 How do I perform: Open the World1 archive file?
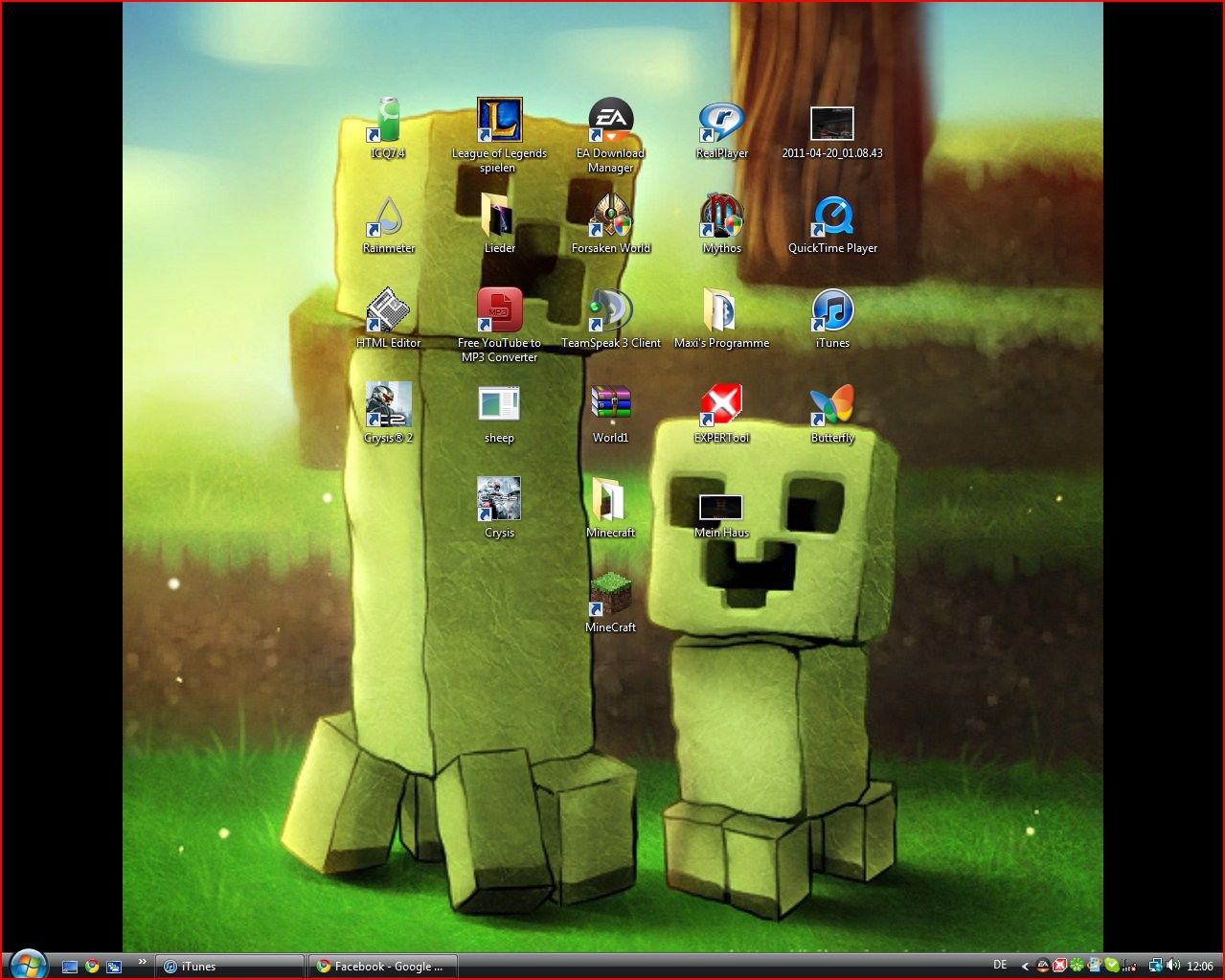(610, 414)
